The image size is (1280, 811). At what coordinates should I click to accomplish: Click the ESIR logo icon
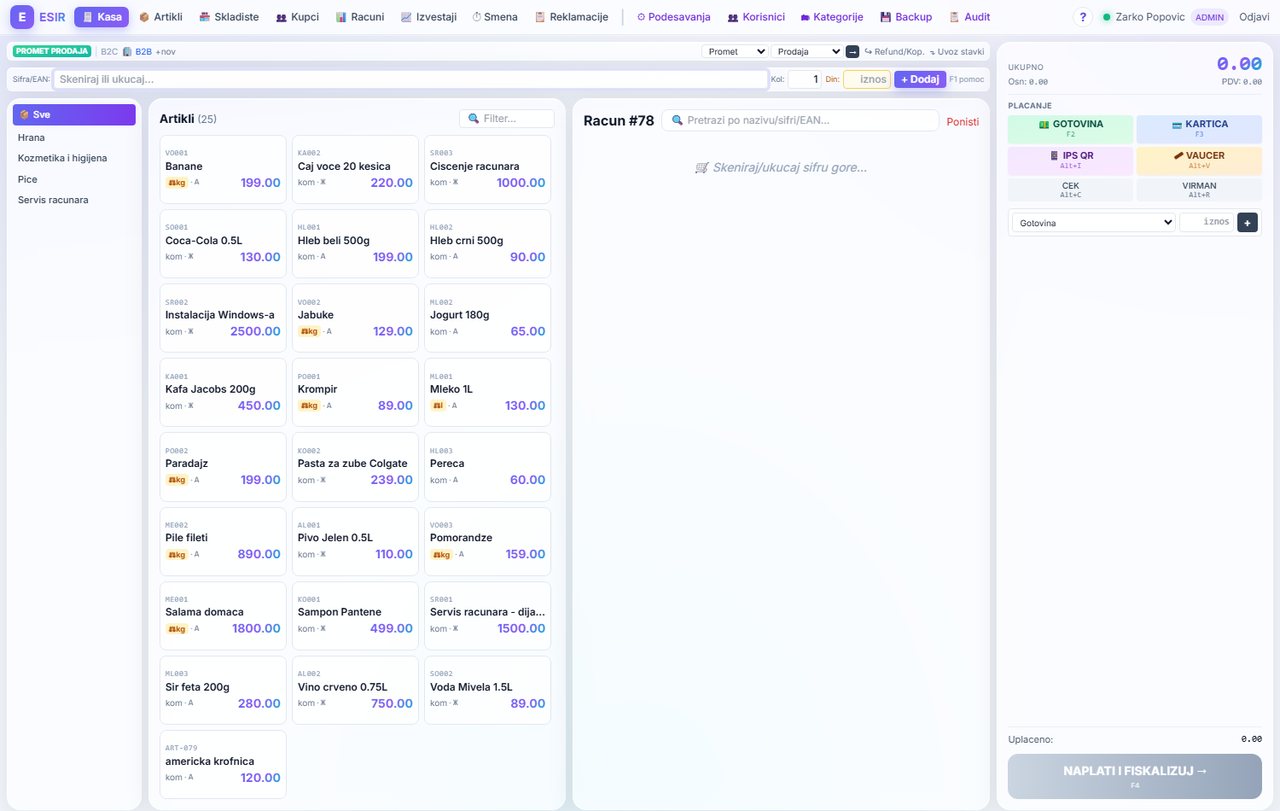[x=22, y=17]
